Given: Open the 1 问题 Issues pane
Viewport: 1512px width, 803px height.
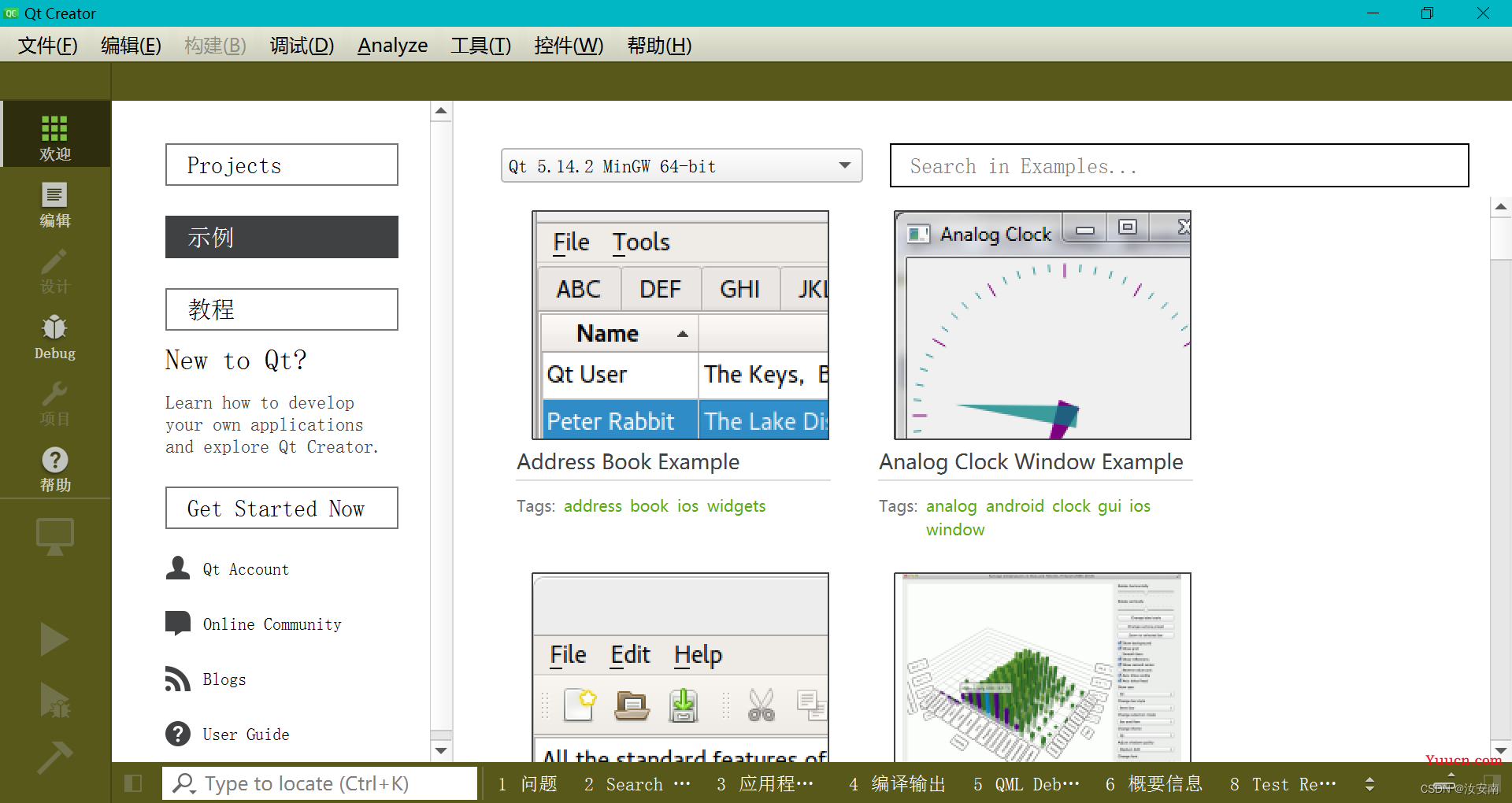Looking at the screenshot, I should [x=528, y=784].
